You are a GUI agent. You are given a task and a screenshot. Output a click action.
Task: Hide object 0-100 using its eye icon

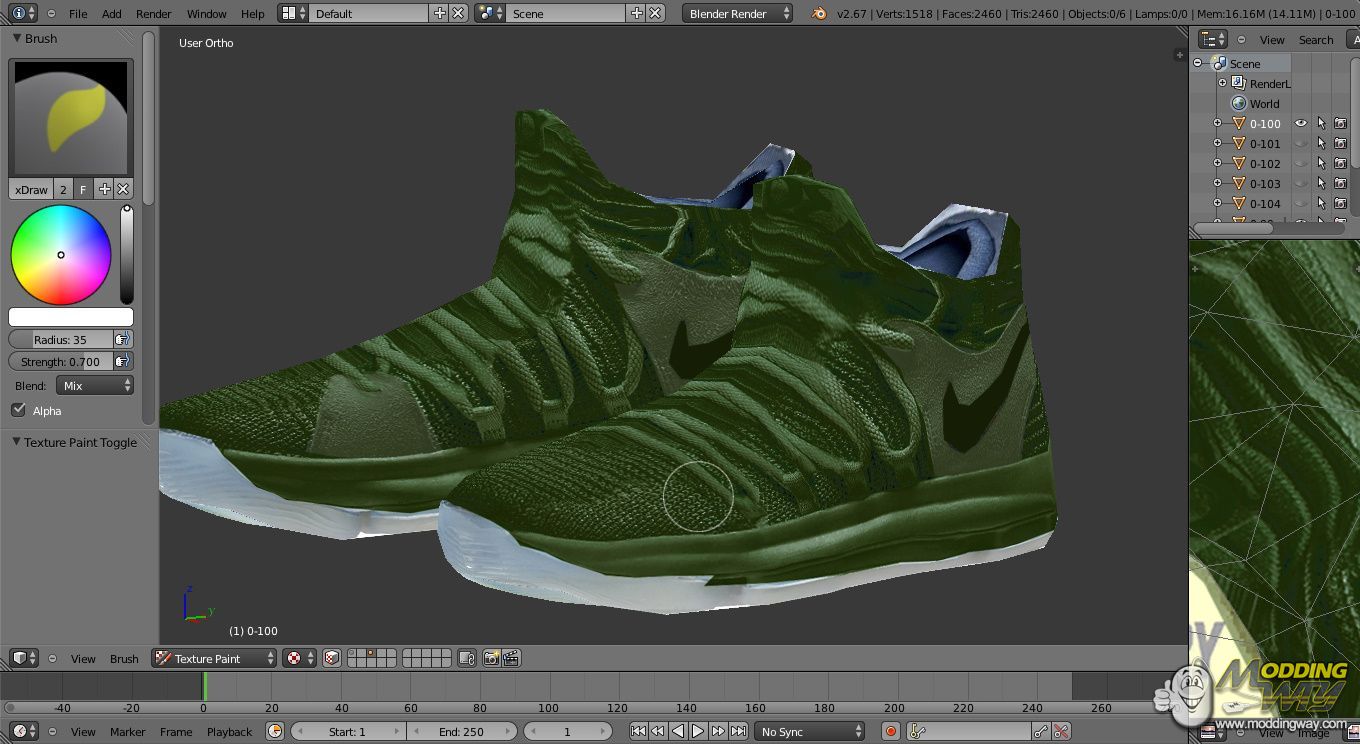pos(1301,124)
